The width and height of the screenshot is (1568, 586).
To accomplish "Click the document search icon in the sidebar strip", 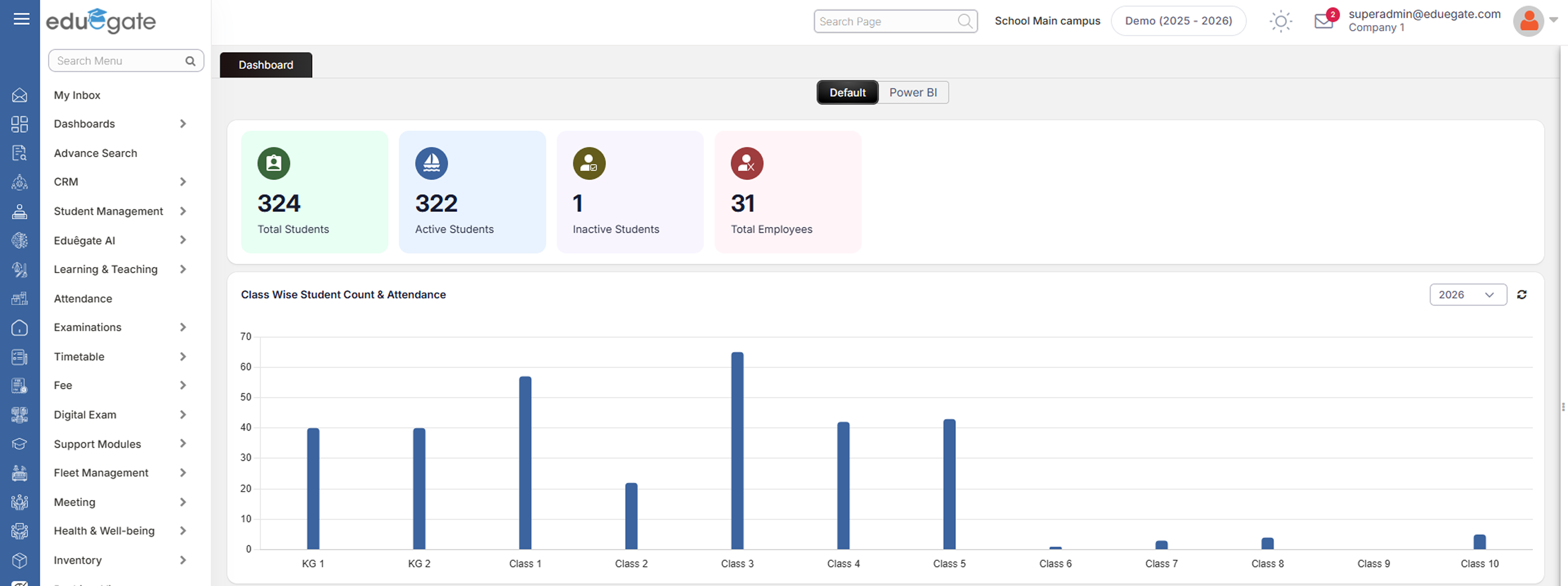I will tap(19, 154).
